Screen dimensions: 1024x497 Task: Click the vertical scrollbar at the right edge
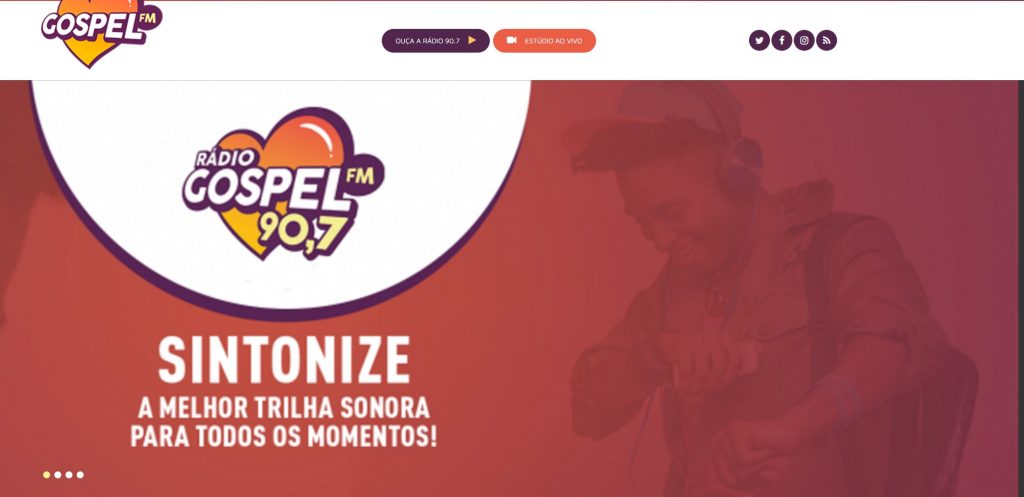tap(1020, 287)
